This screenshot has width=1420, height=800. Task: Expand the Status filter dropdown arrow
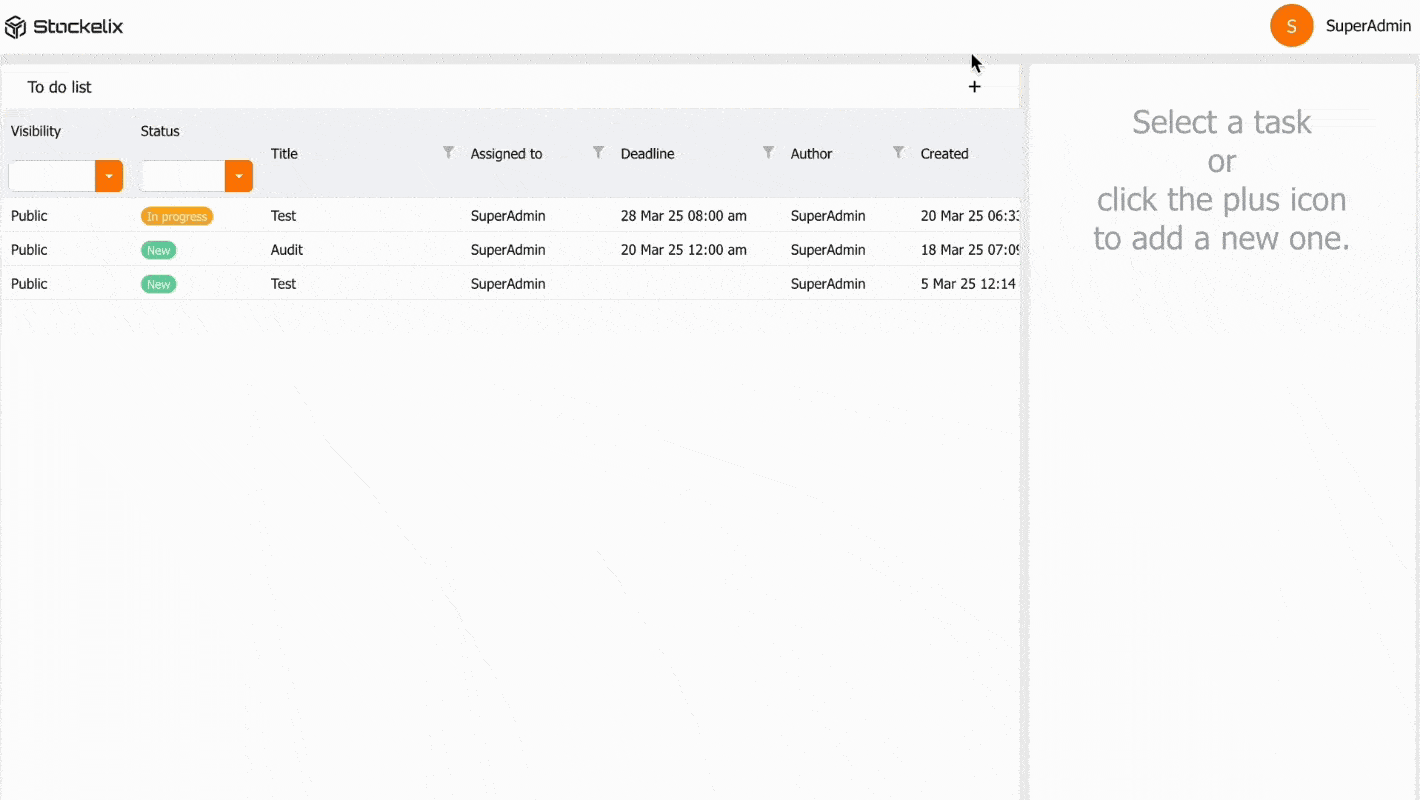(239, 176)
